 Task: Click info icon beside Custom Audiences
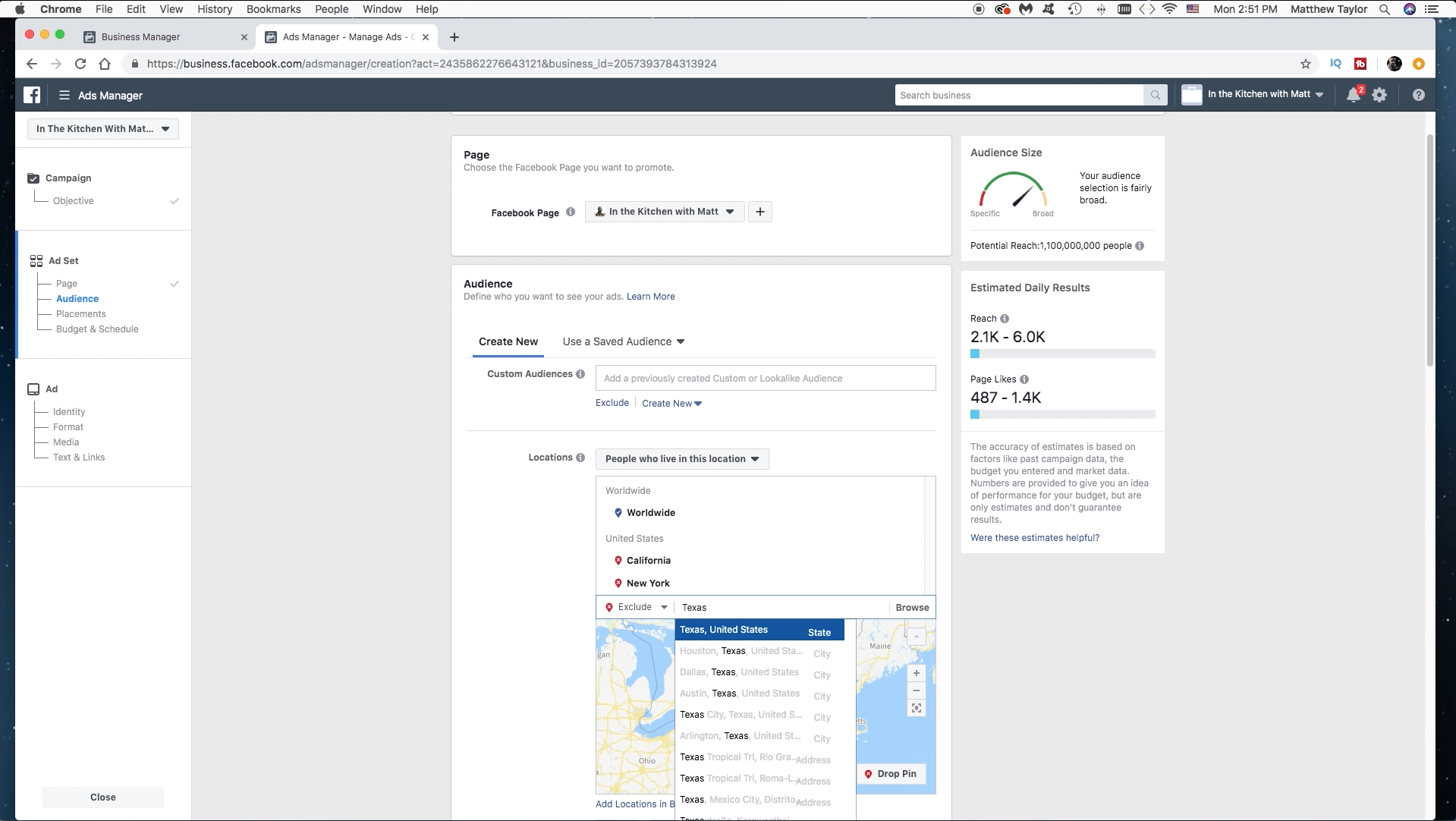pos(580,374)
